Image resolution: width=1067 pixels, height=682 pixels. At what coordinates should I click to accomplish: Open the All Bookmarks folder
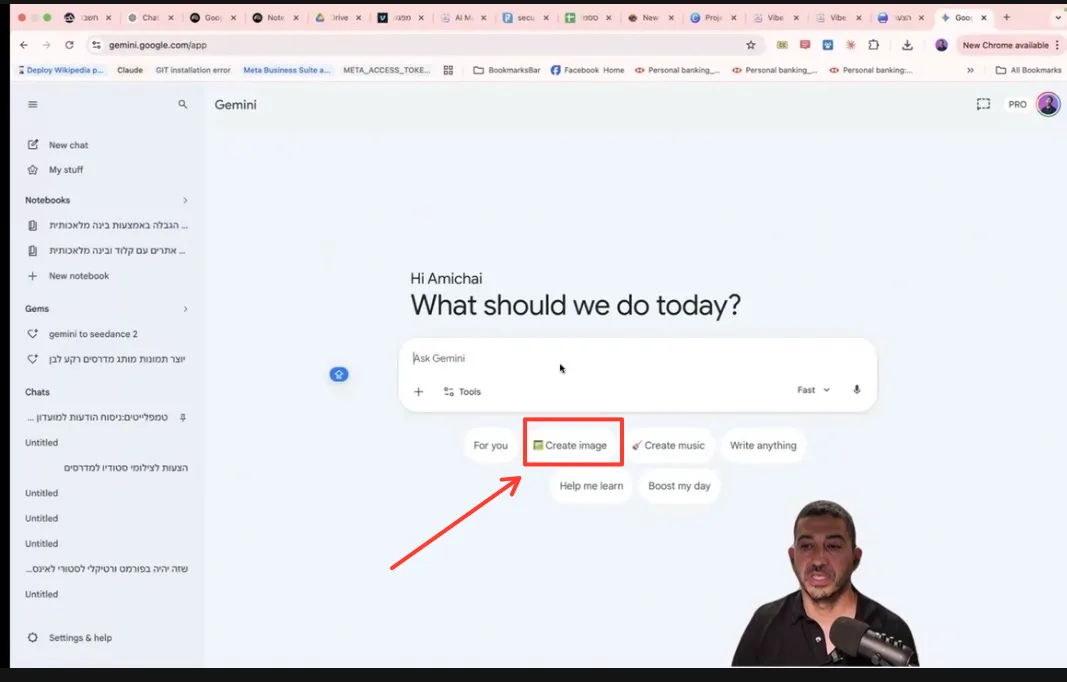[1028, 70]
